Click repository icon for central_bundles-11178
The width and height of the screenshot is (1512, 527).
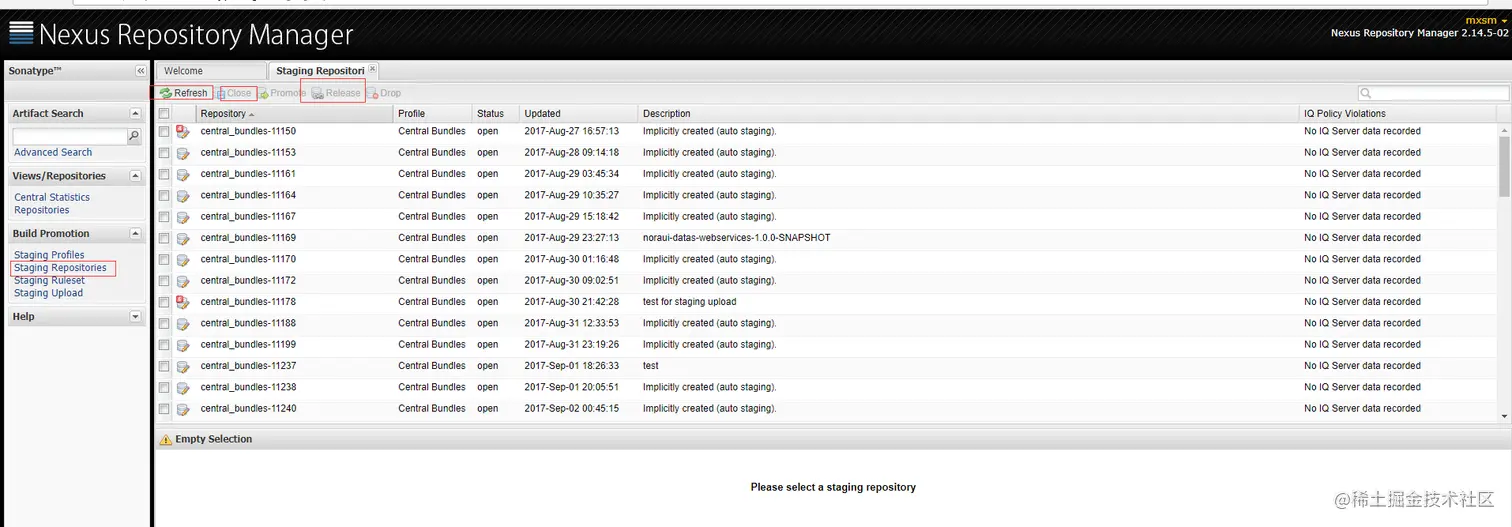tap(183, 302)
